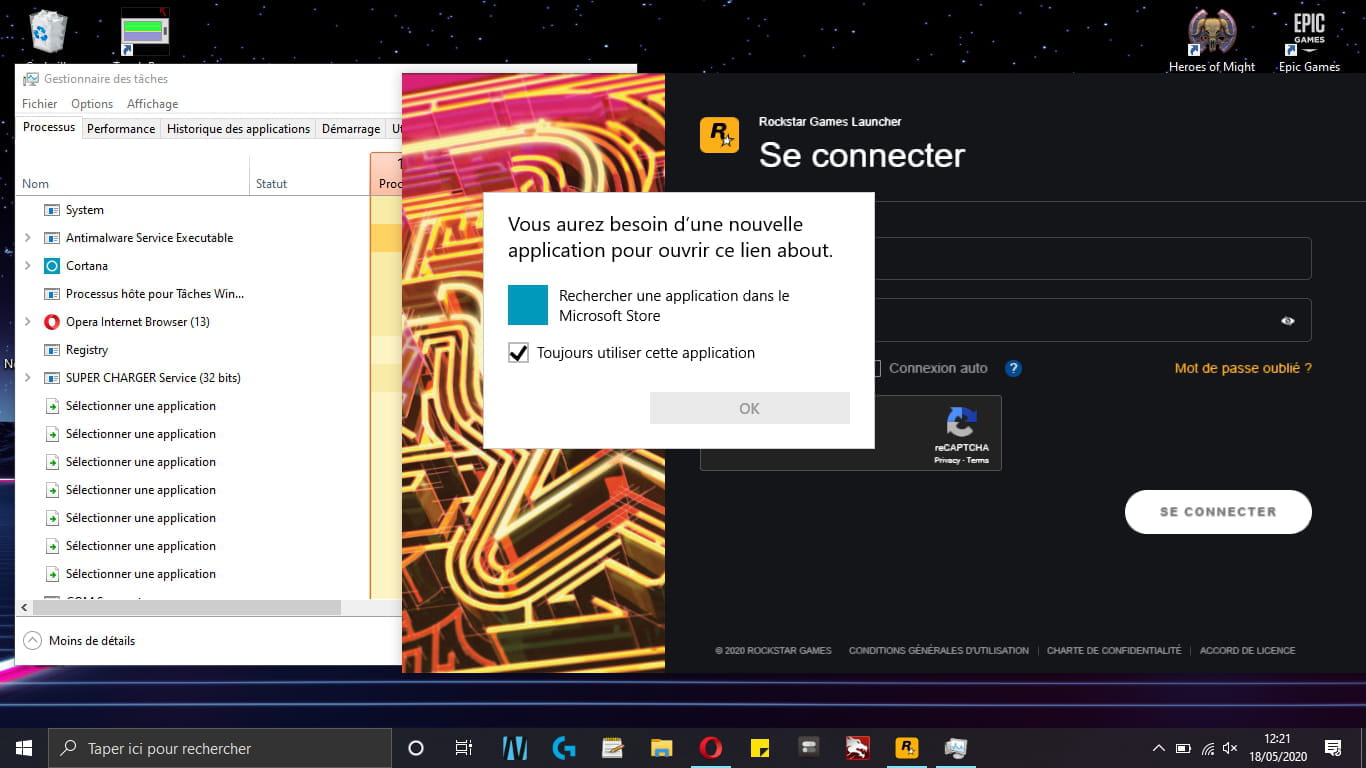Uncheck Toujours utiliser cette application

pyautogui.click(x=518, y=353)
